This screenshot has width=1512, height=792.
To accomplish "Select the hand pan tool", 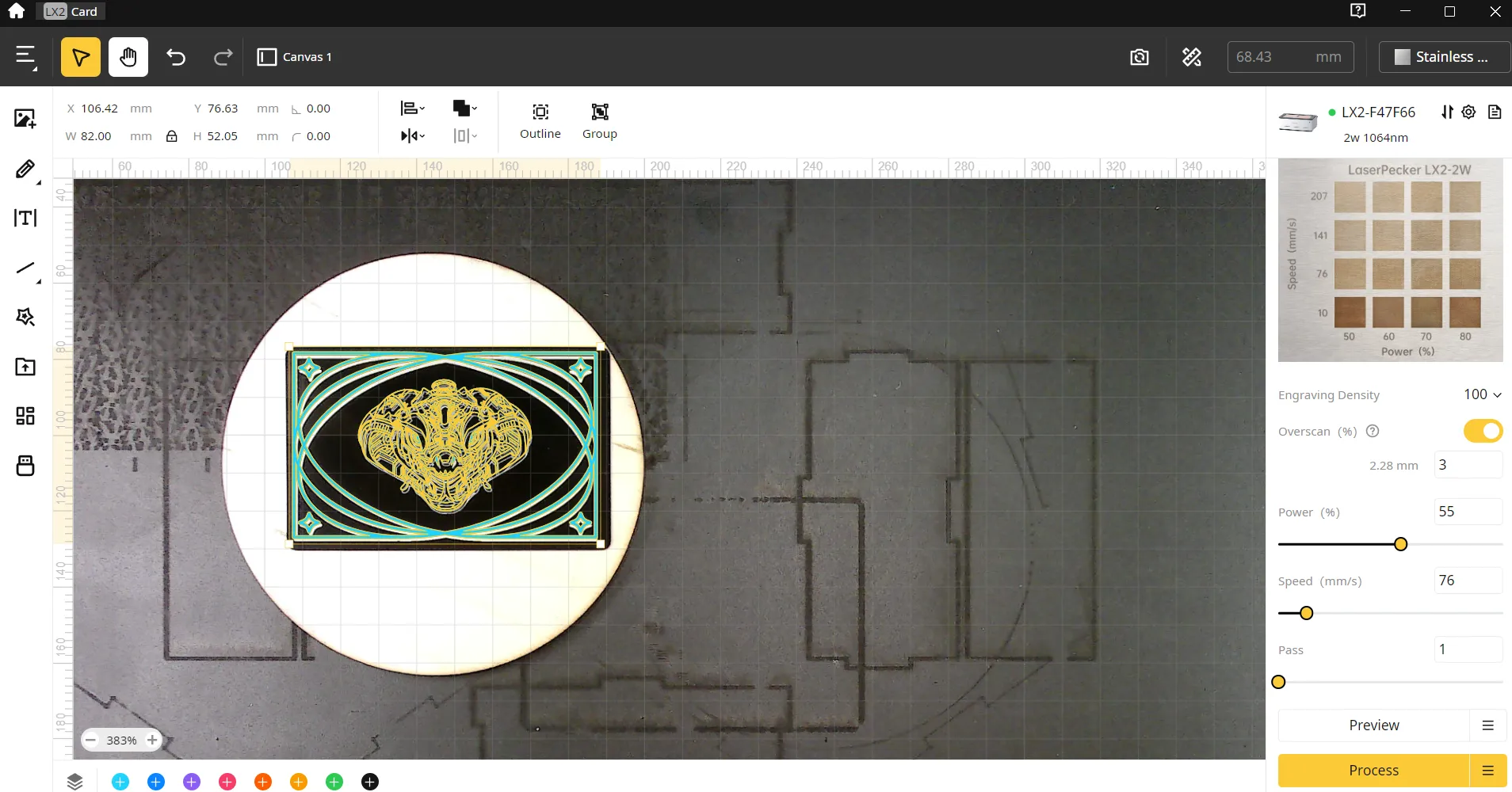I will click(x=128, y=57).
